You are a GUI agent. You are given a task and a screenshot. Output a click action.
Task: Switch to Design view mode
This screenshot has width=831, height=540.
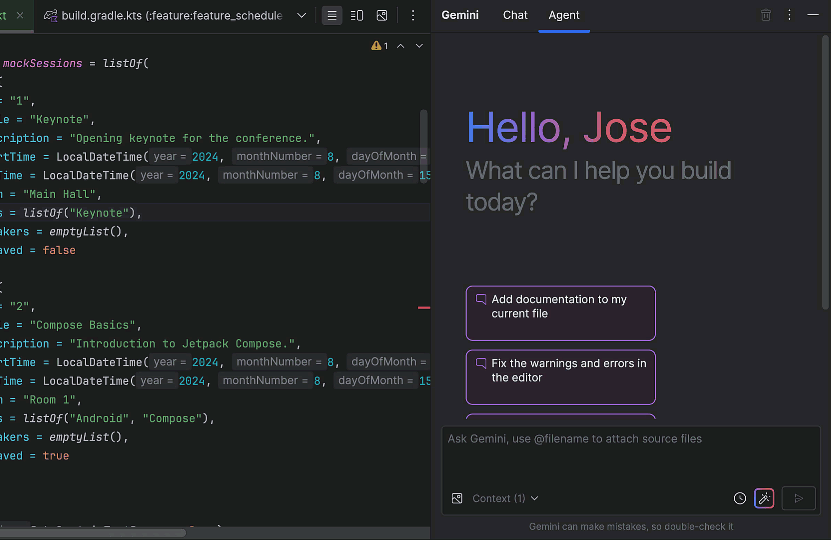[x=382, y=15]
